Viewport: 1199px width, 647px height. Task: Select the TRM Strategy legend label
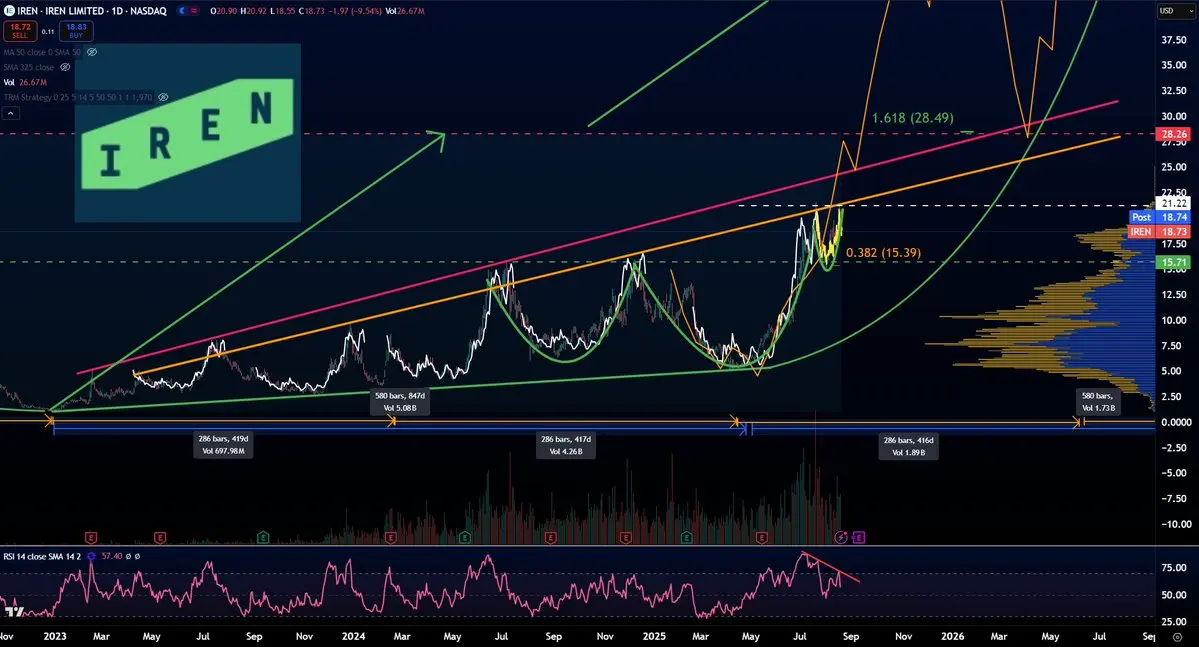click(x=78, y=97)
